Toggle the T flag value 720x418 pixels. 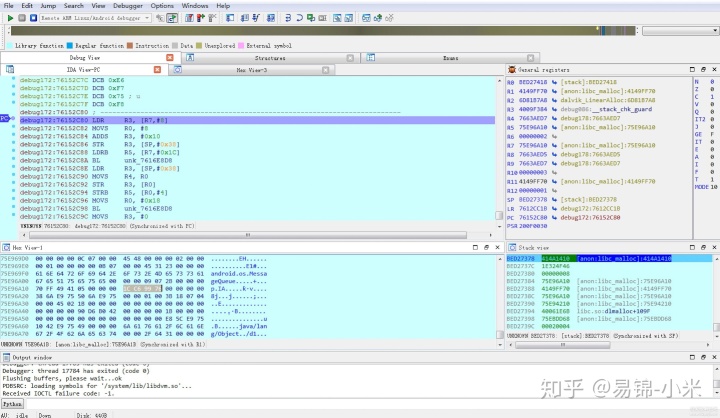point(712,179)
